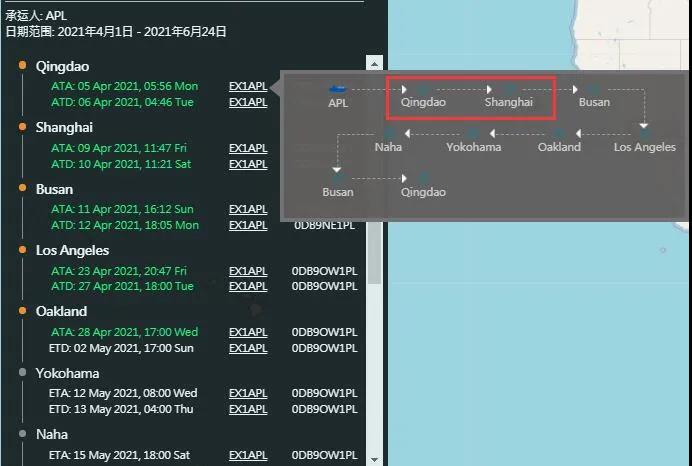Click orange status dot beside Oakland heading
This screenshot has width=692, height=466.
(22, 311)
